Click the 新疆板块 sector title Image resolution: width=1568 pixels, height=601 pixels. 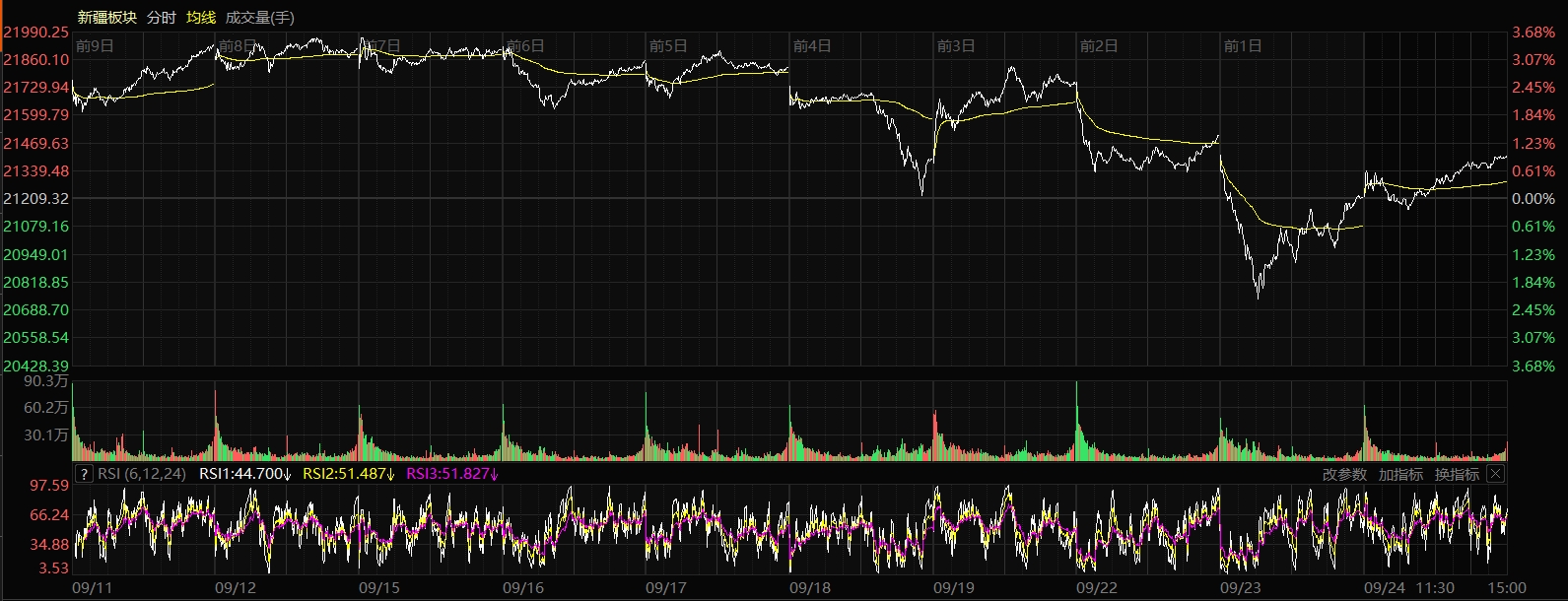(x=107, y=18)
